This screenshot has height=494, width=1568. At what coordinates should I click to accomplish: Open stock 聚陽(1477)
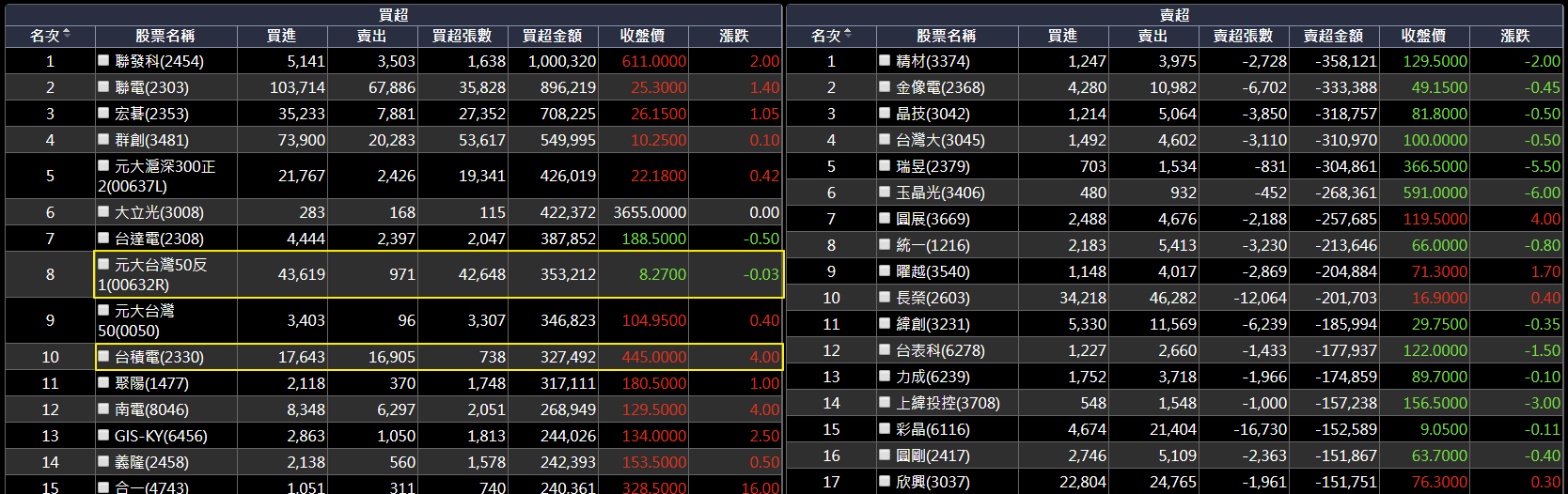[151, 383]
